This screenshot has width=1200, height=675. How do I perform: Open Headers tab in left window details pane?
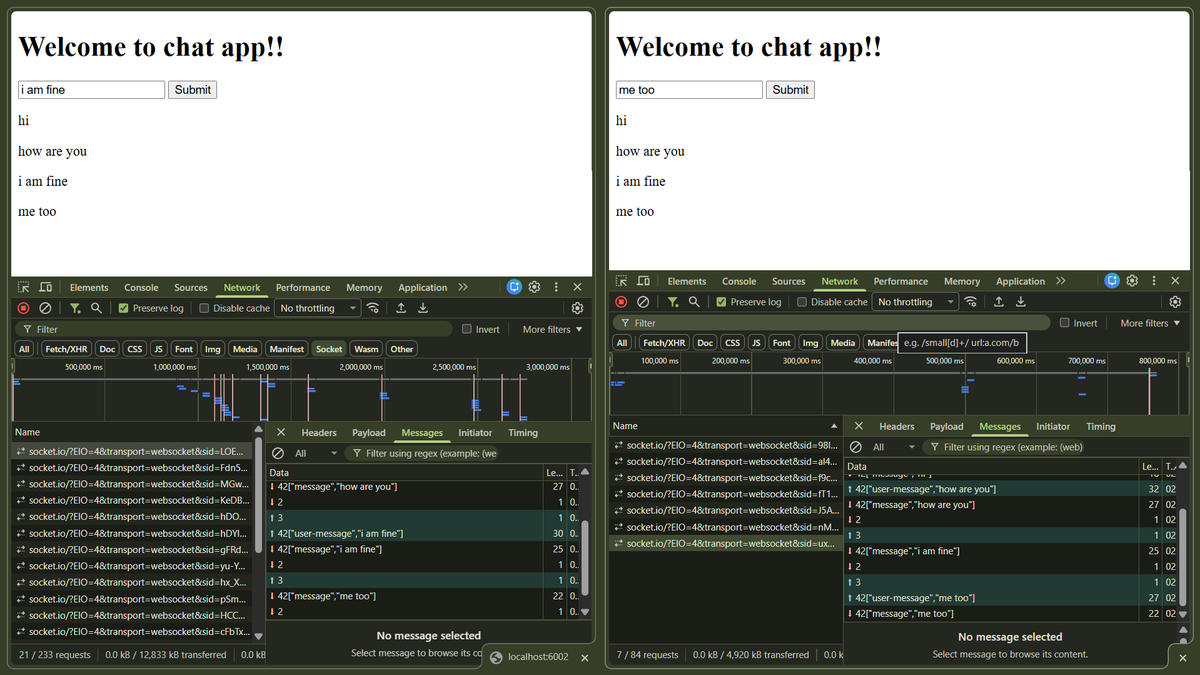tap(319, 433)
